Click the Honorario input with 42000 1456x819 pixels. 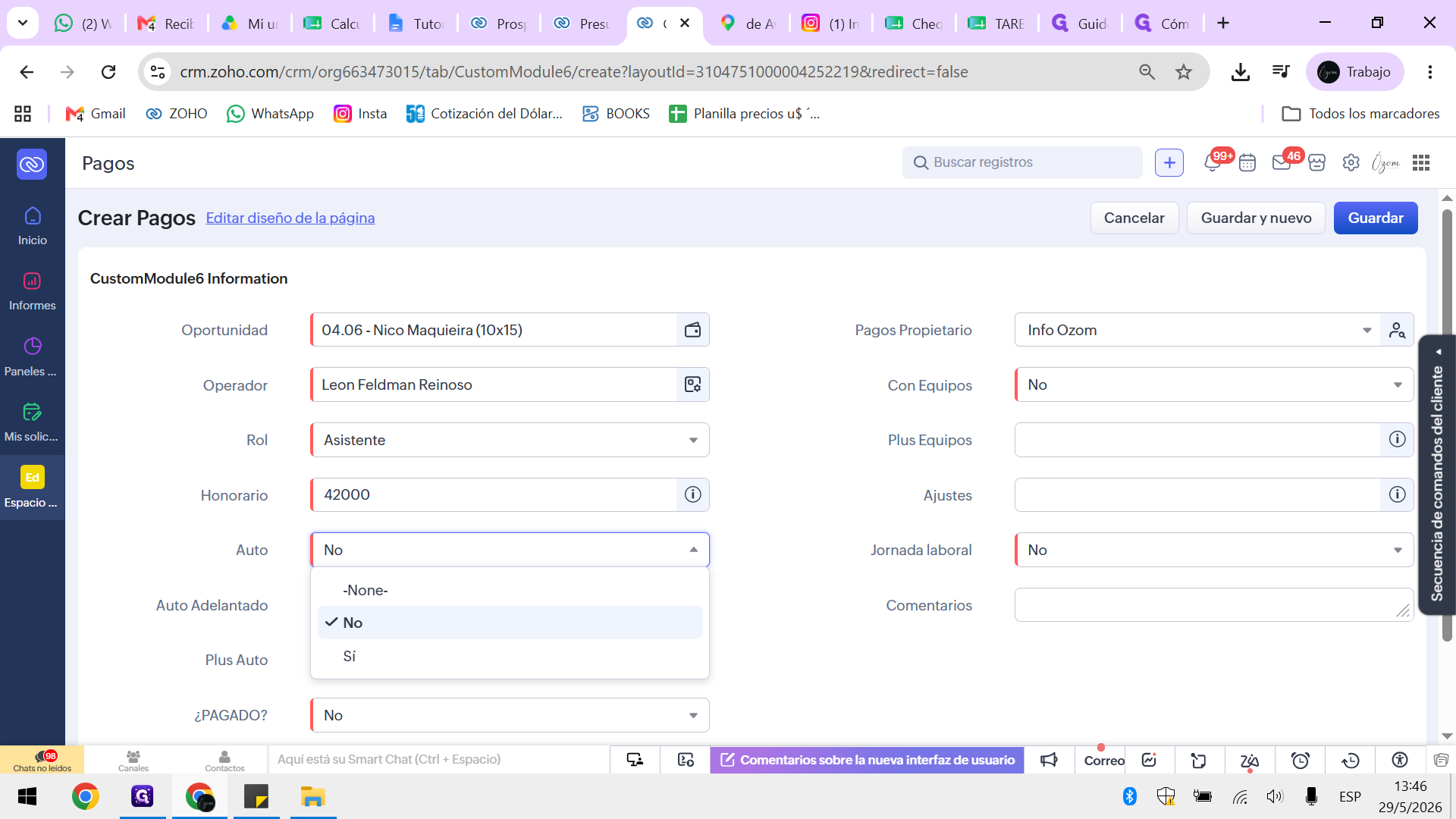(x=494, y=494)
